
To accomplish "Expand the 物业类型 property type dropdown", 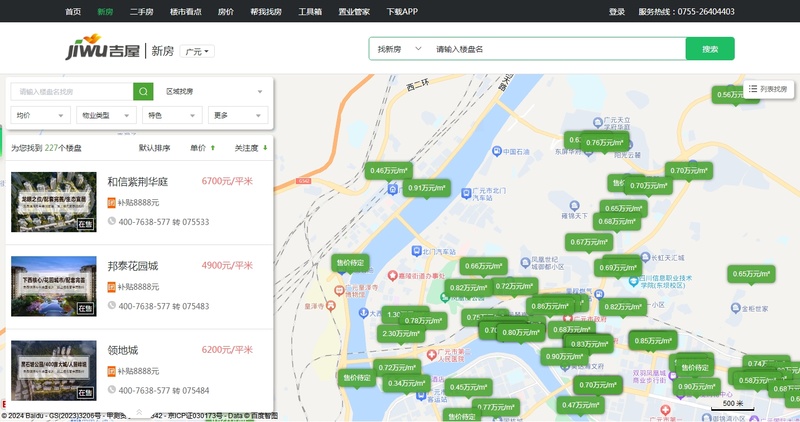I will click(105, 116).
